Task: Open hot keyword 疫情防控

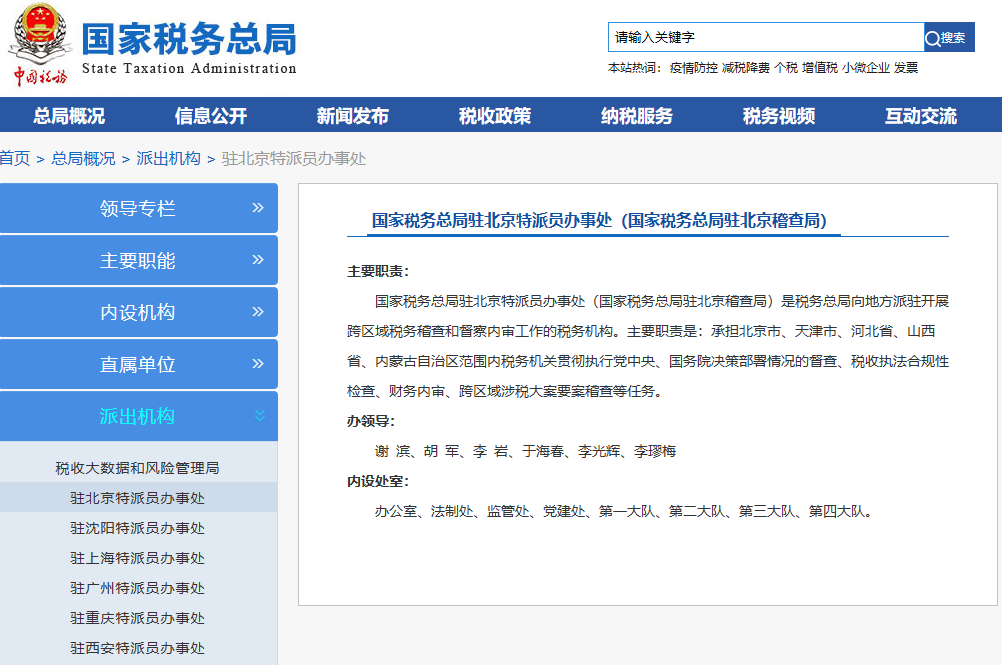Action: (x=693, y=68)
